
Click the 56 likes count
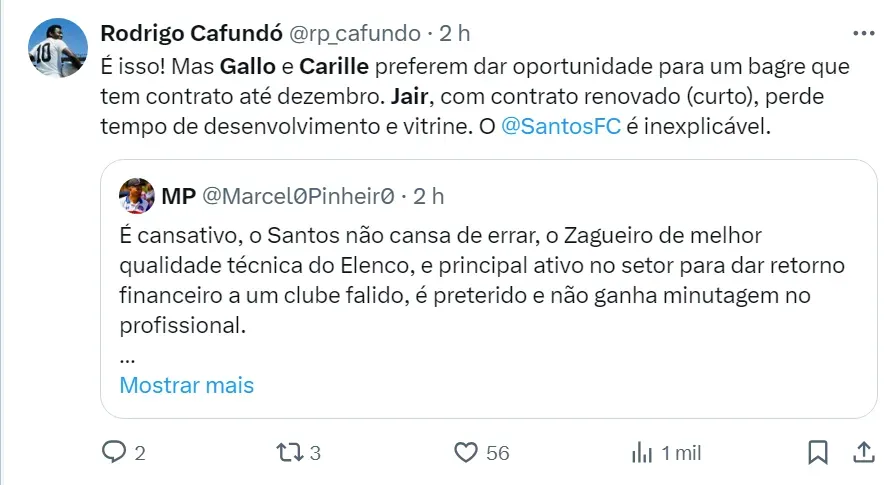[497, 453]
